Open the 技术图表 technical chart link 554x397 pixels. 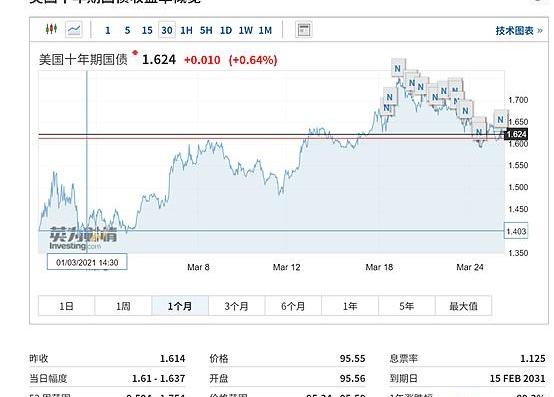[x=519, y=31]
